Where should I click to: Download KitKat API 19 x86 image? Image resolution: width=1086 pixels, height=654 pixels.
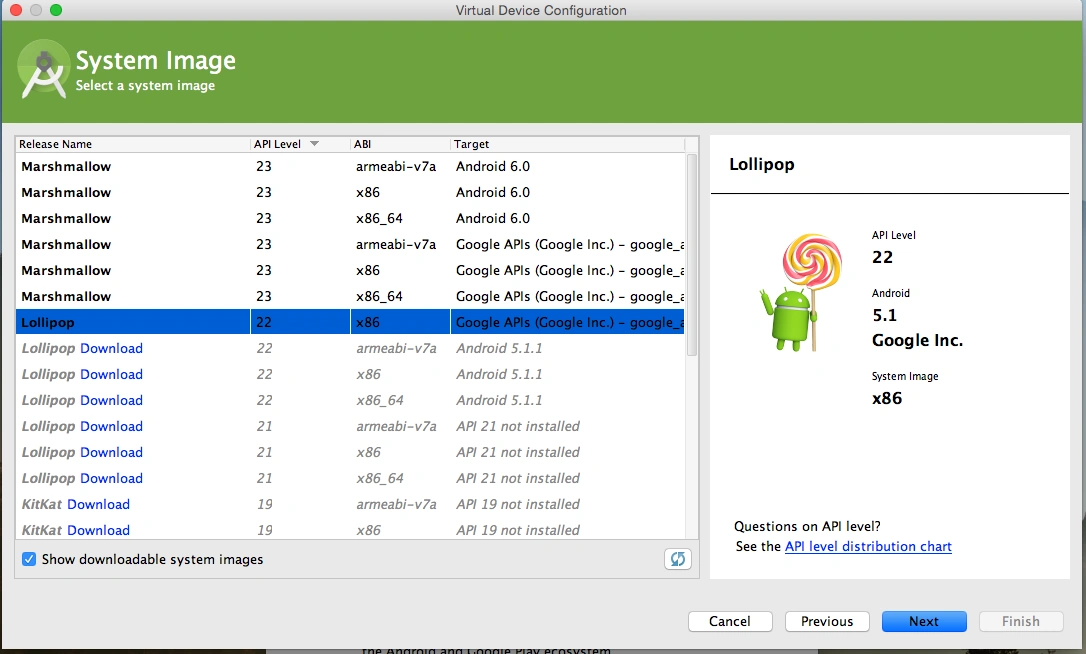(99, 530)
